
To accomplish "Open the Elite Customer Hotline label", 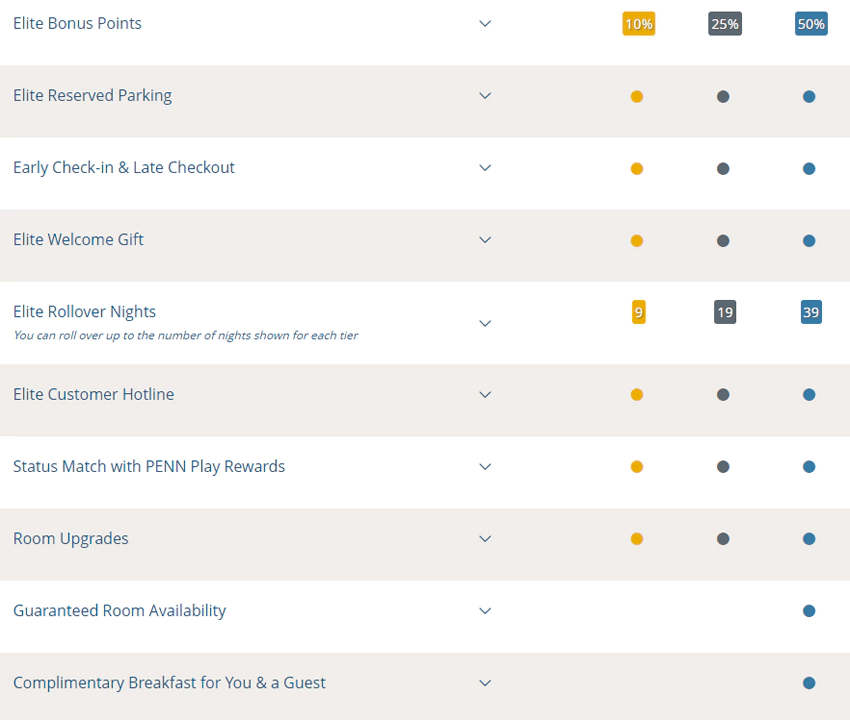I will (93, 394).
